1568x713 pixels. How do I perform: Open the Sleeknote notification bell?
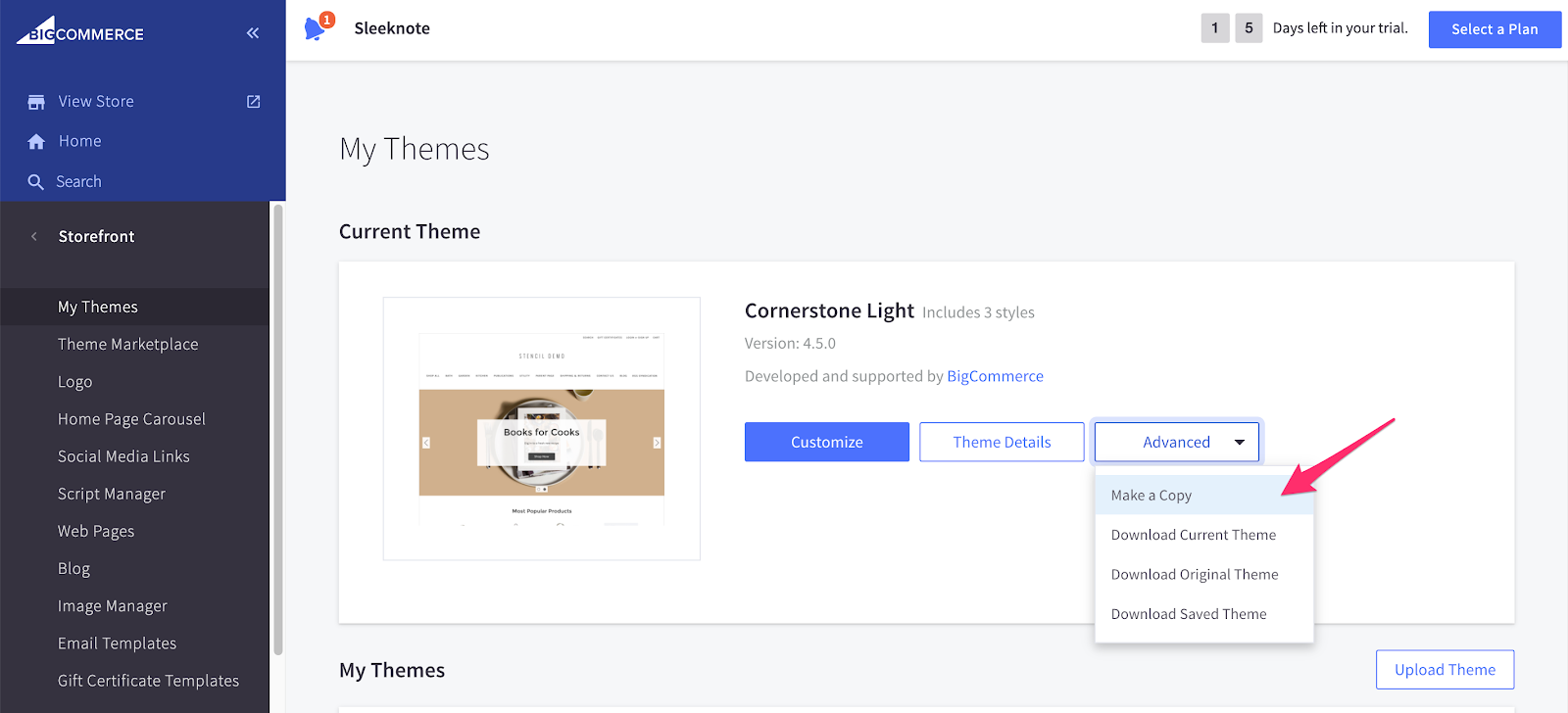(x=317, y=27)
